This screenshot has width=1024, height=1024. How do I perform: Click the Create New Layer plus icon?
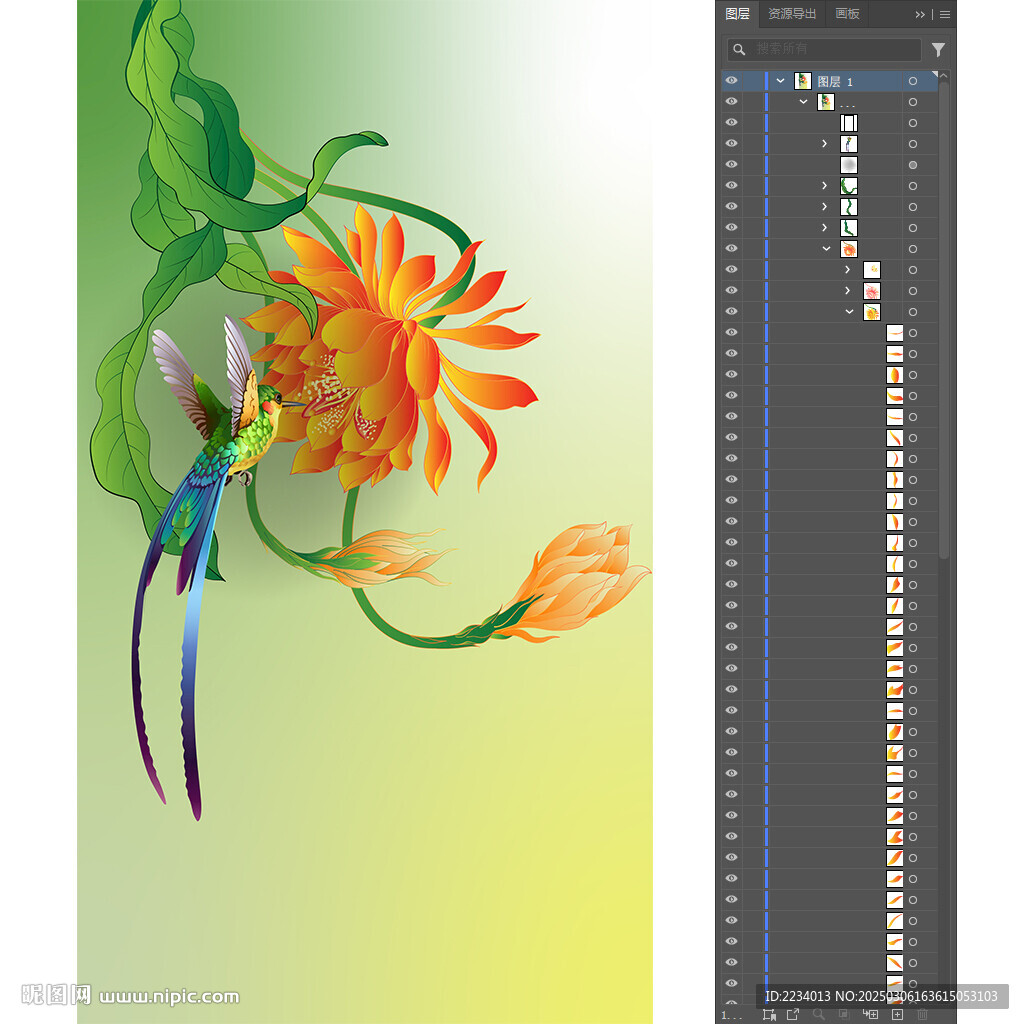tap(897, 1014)
